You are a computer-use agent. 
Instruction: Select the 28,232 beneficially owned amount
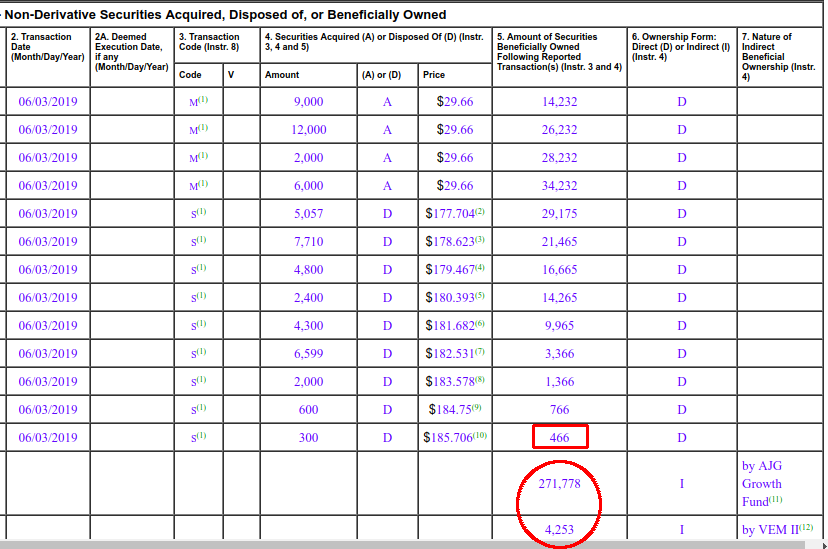[x=559, y=158]
